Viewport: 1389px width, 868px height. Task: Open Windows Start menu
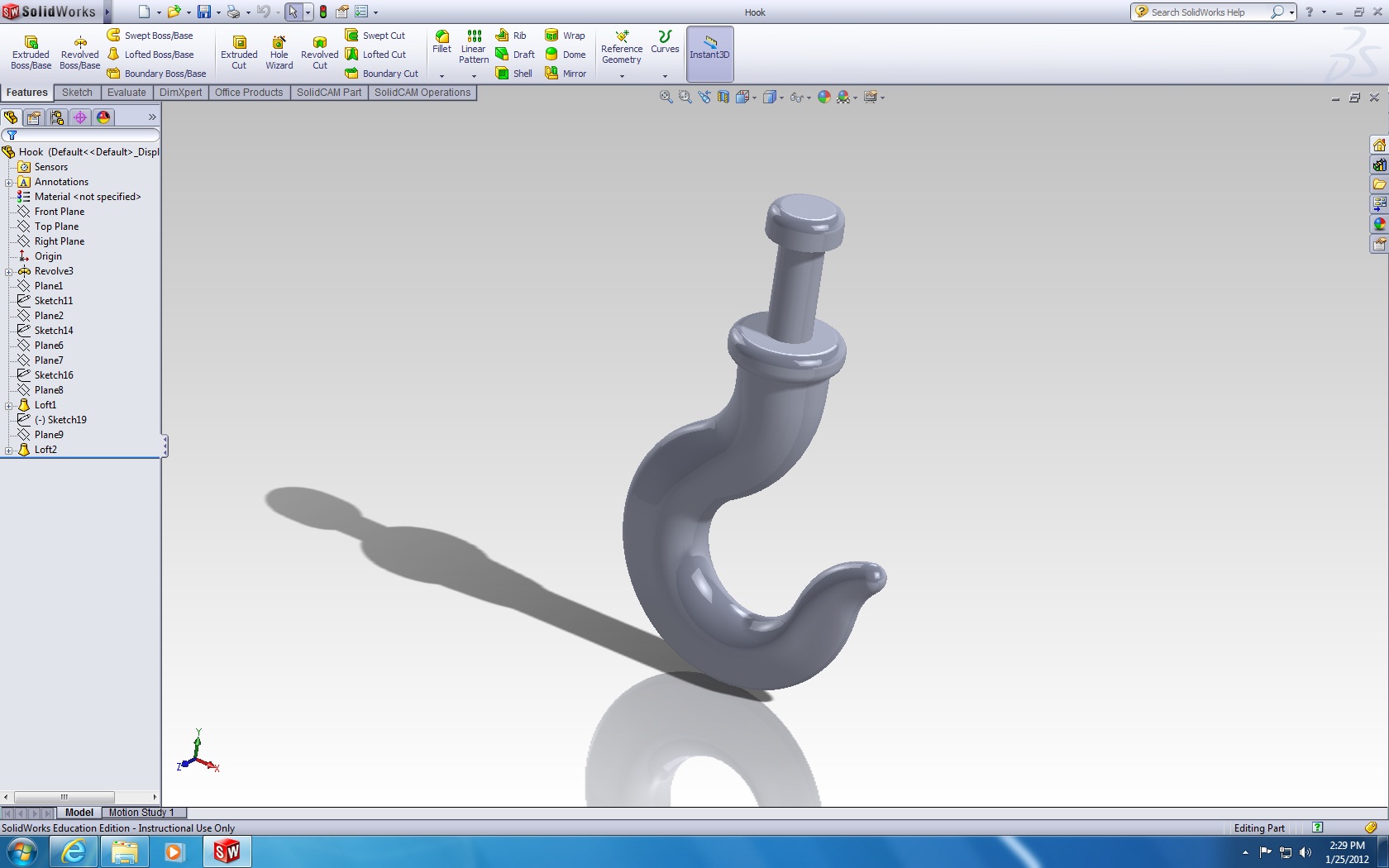click(x=21, y=851)
